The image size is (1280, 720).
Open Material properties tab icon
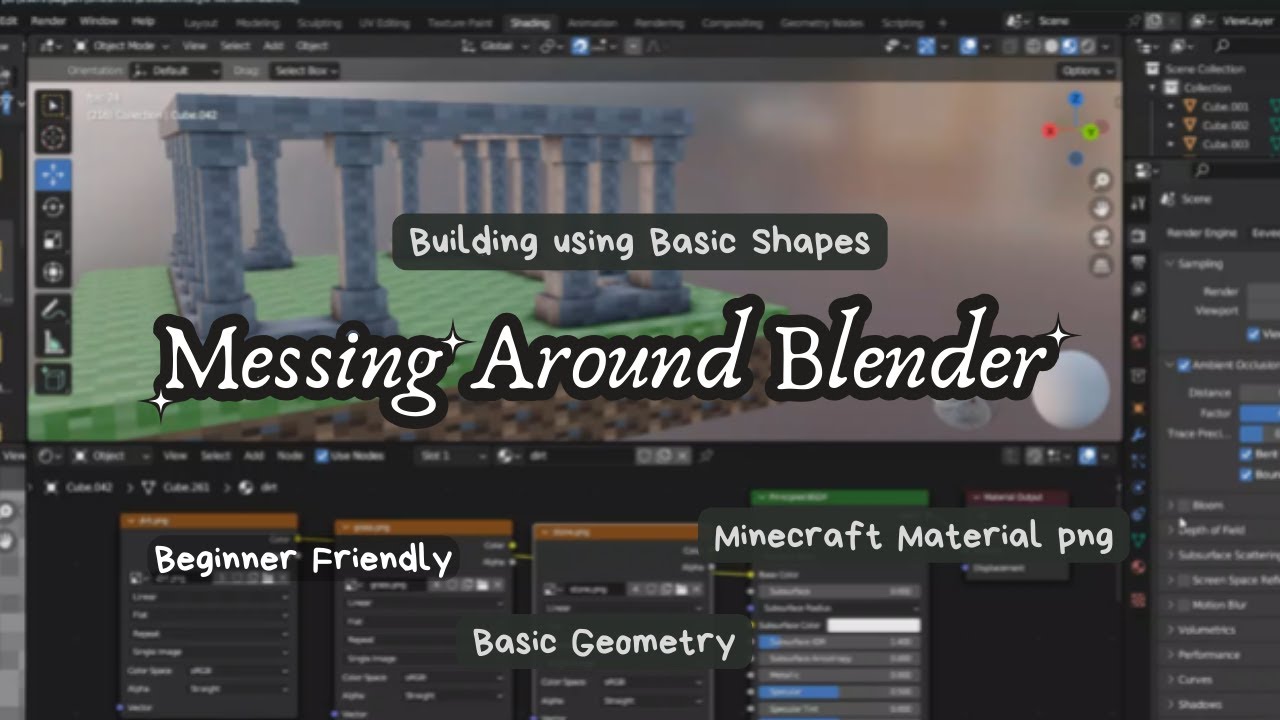click(x=1138, y=567)
